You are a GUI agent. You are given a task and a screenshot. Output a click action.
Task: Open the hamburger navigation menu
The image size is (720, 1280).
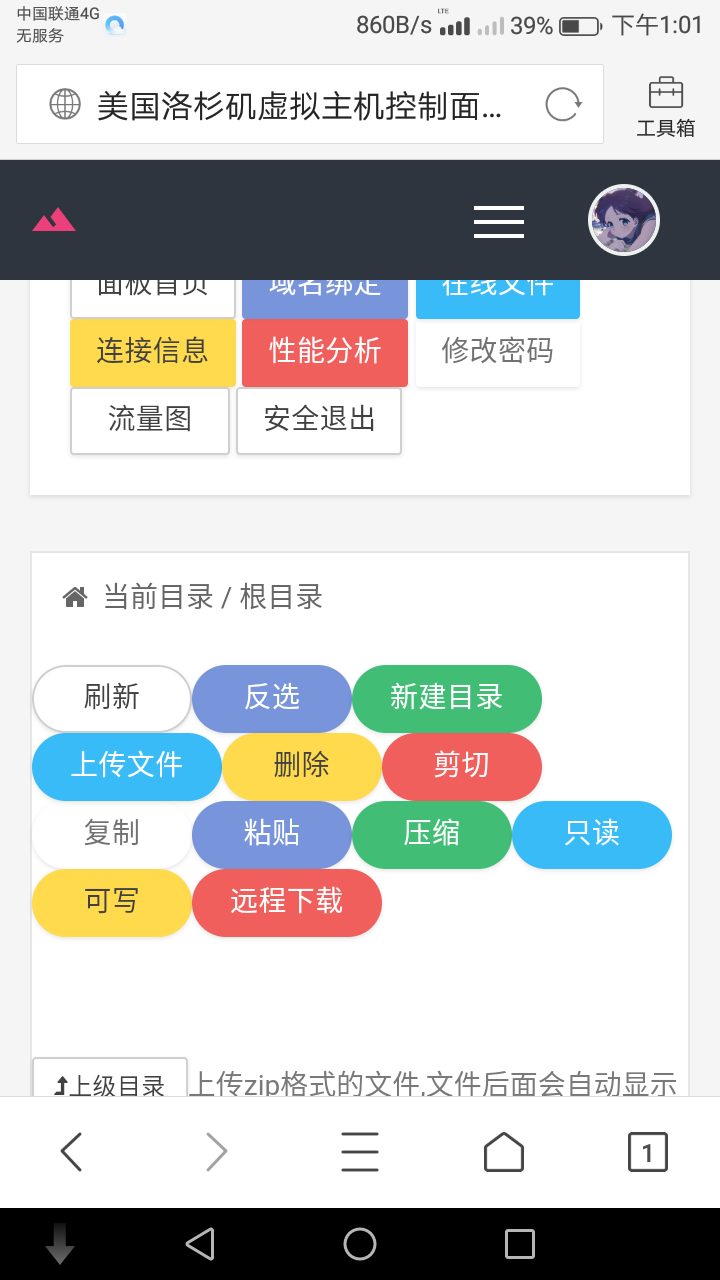point(499,221)
